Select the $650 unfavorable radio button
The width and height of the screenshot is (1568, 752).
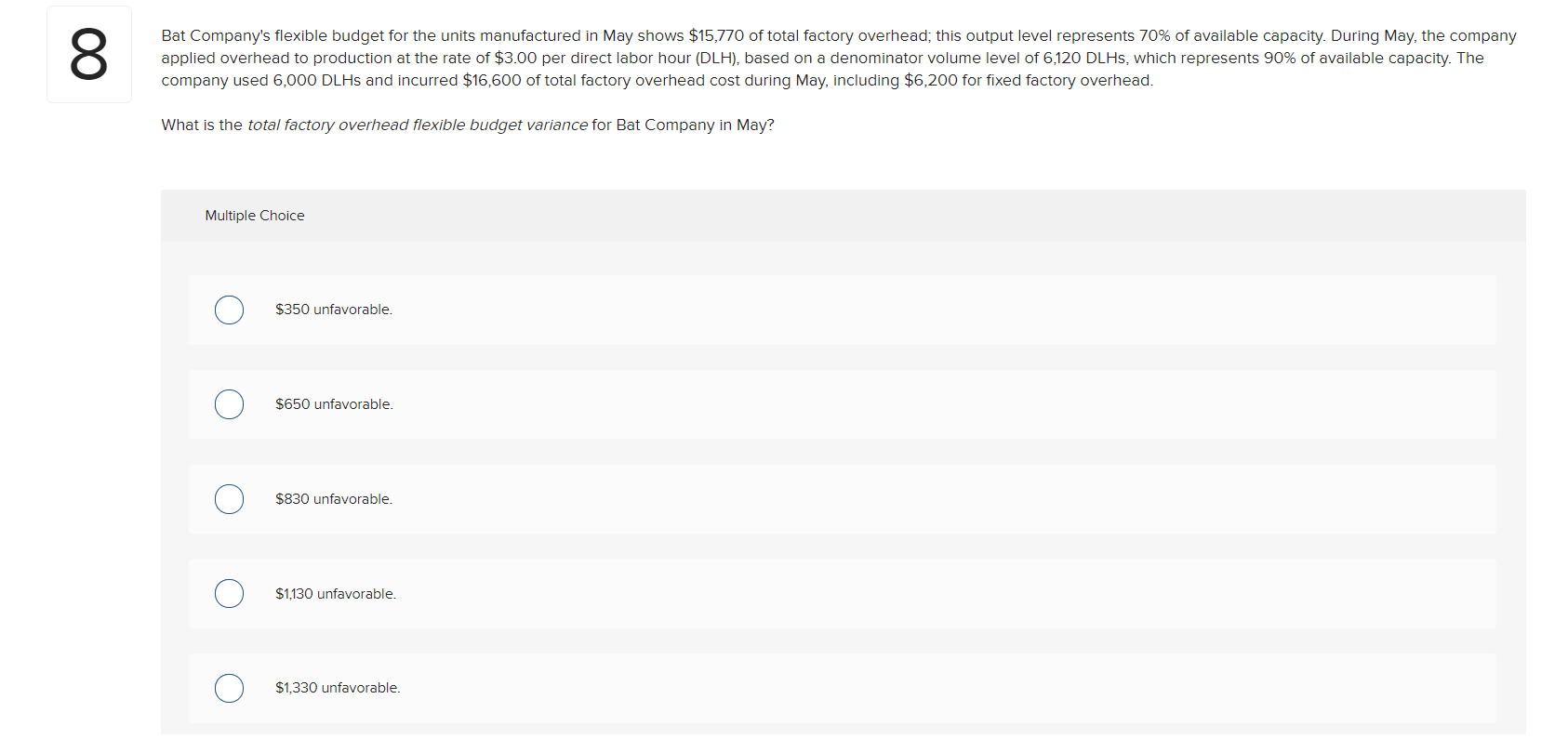tap(229, 404)
